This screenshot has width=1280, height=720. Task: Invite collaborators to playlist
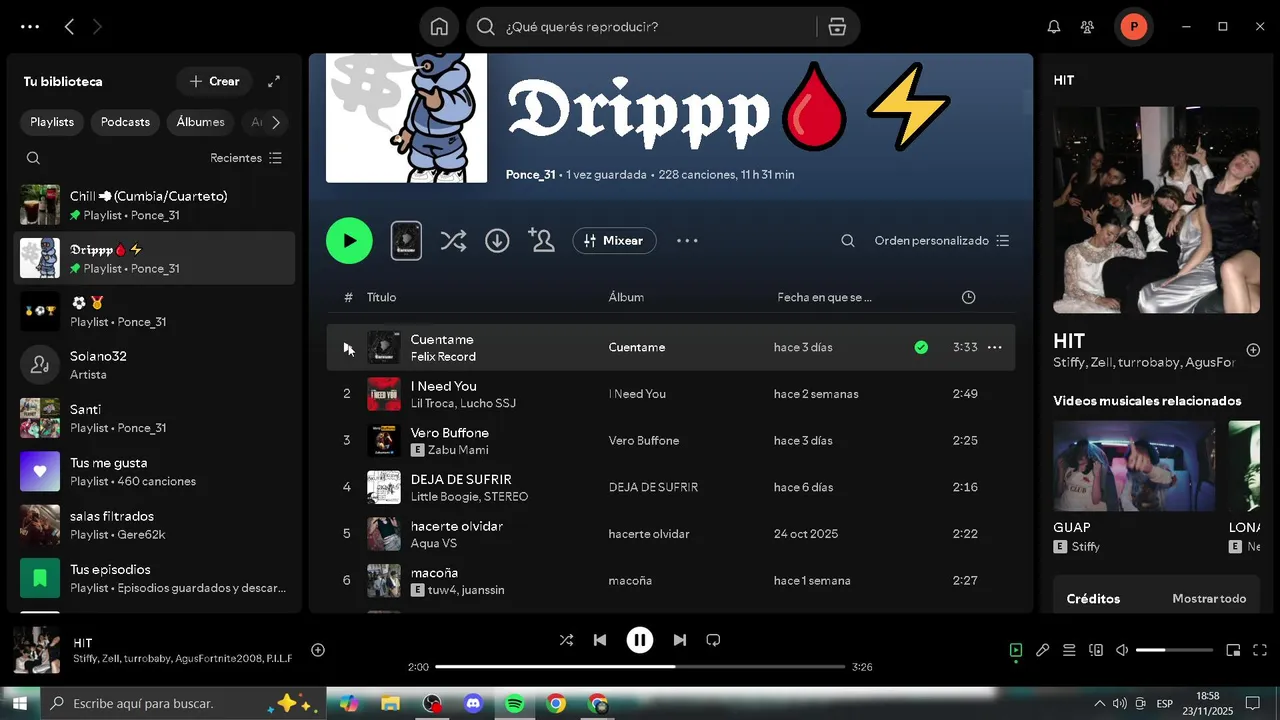point(541,241)
